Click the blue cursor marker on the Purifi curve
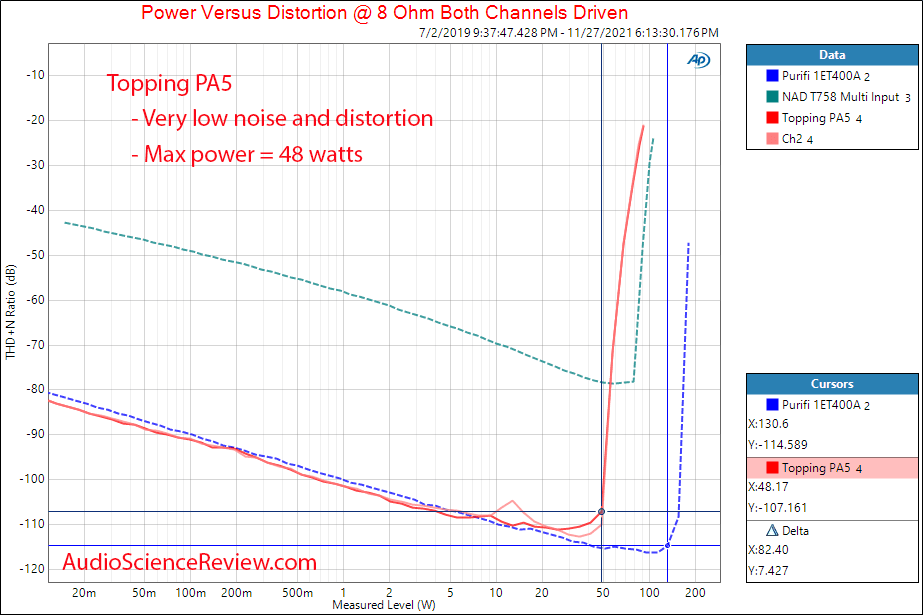This screenshot has height=615, width=923. (668, 546)
